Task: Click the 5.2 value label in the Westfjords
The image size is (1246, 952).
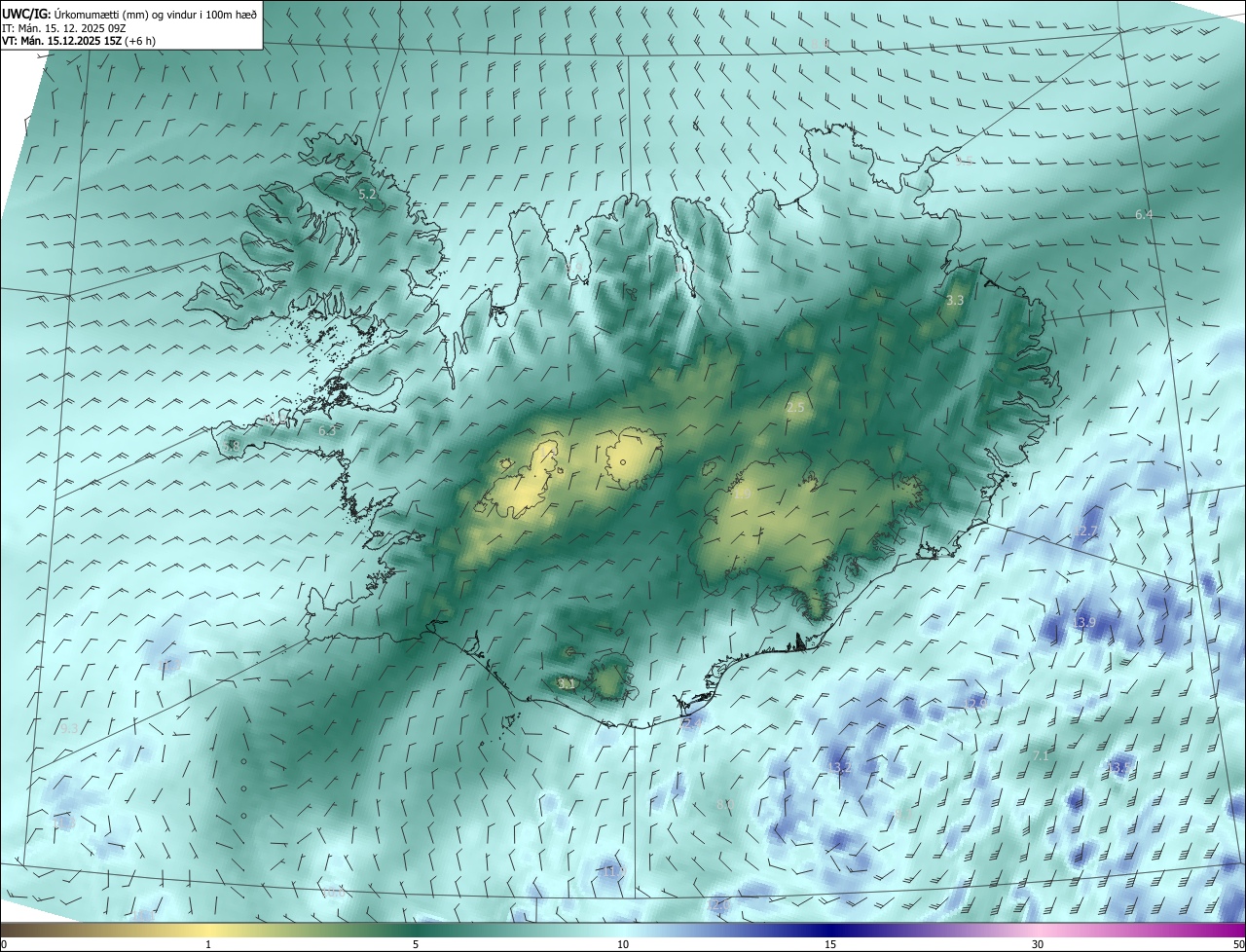Action: pyautogui.click(x=367, y=195)
